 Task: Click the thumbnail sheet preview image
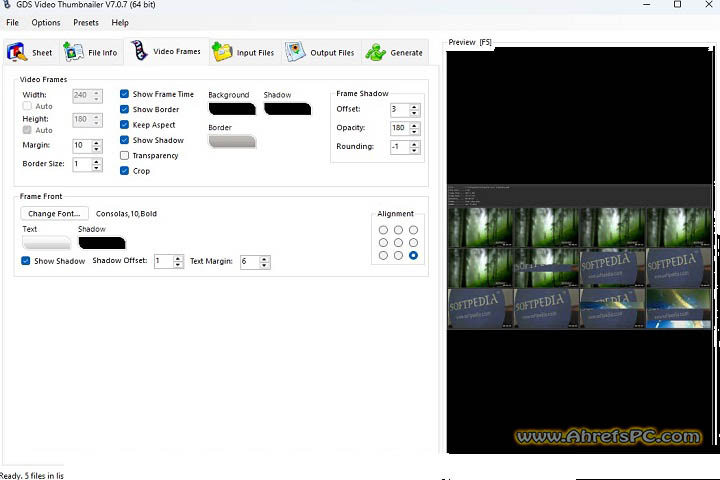point(579,257)
